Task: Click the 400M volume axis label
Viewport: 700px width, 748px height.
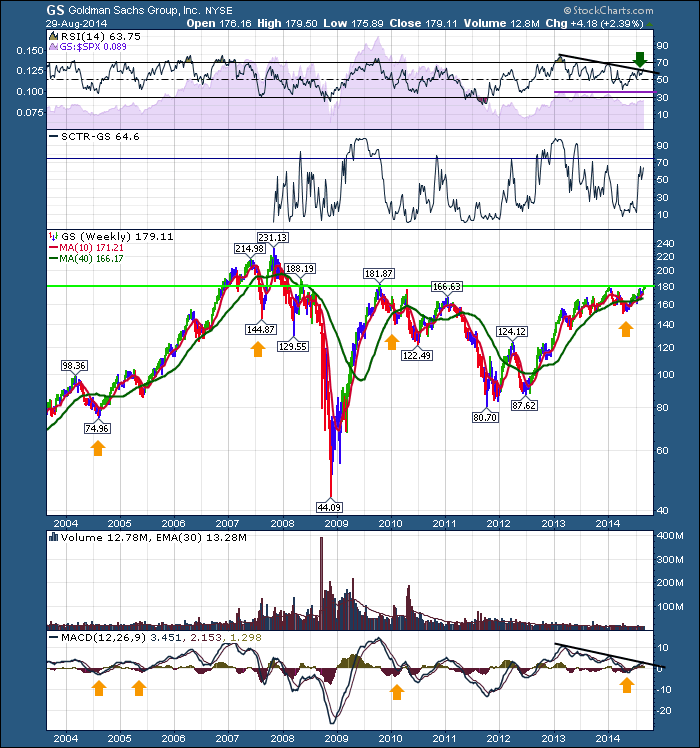Action: coord(670,536)
